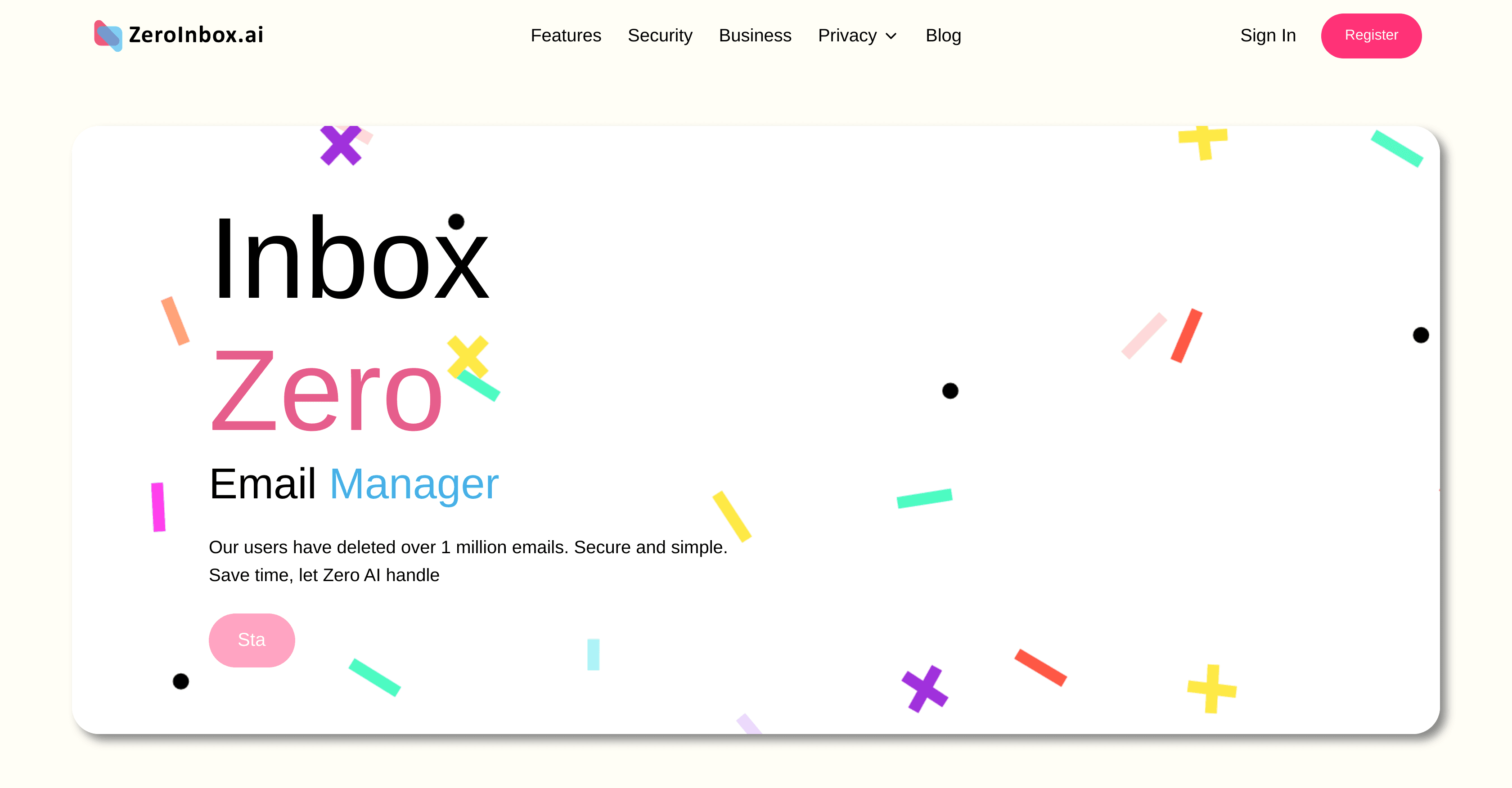Expand the Privacy dropdown
The image size is (1512, 788).
[847, 36]
